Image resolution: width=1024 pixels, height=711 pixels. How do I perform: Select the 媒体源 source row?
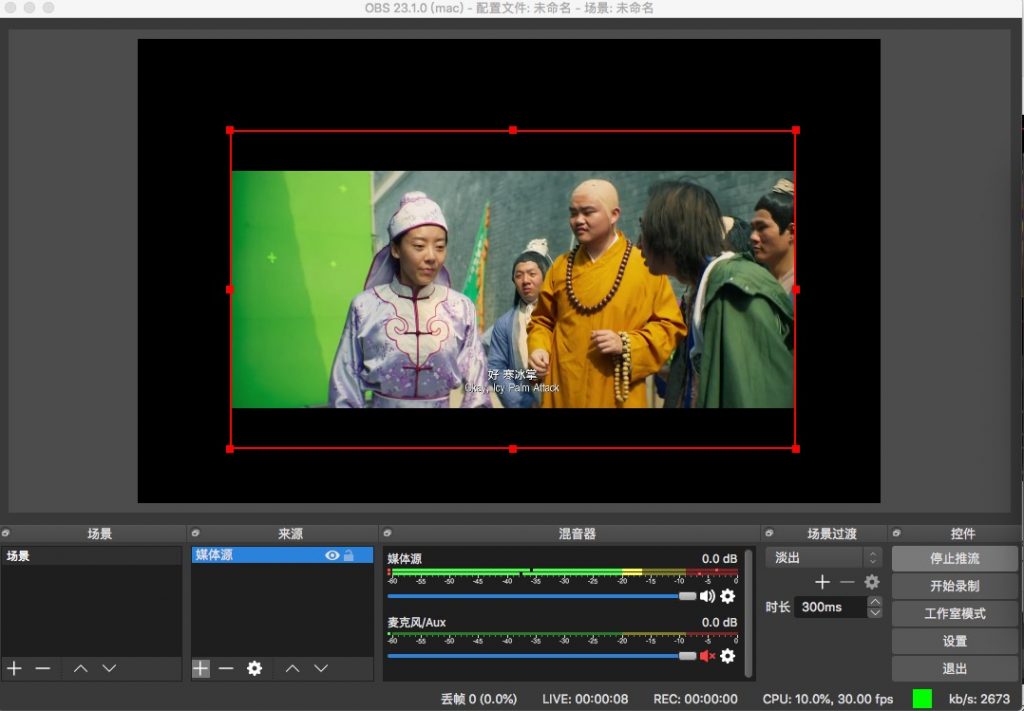pyautogui.click(x=282, y=555)
